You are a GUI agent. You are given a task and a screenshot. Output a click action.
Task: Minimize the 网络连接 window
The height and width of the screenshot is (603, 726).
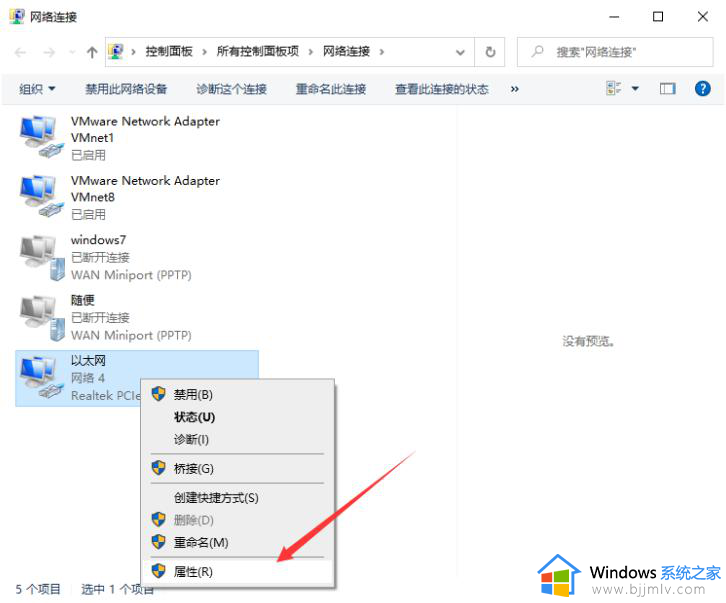tap(614, 17)
